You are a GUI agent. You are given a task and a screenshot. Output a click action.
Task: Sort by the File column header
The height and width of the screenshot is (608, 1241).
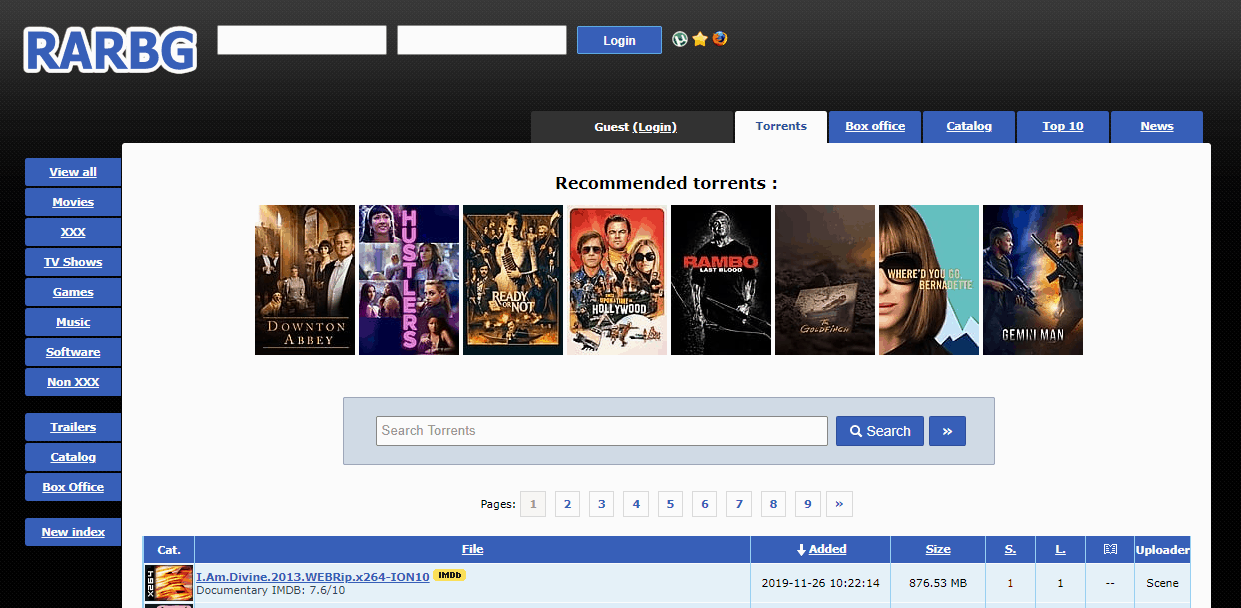[473, 549]
